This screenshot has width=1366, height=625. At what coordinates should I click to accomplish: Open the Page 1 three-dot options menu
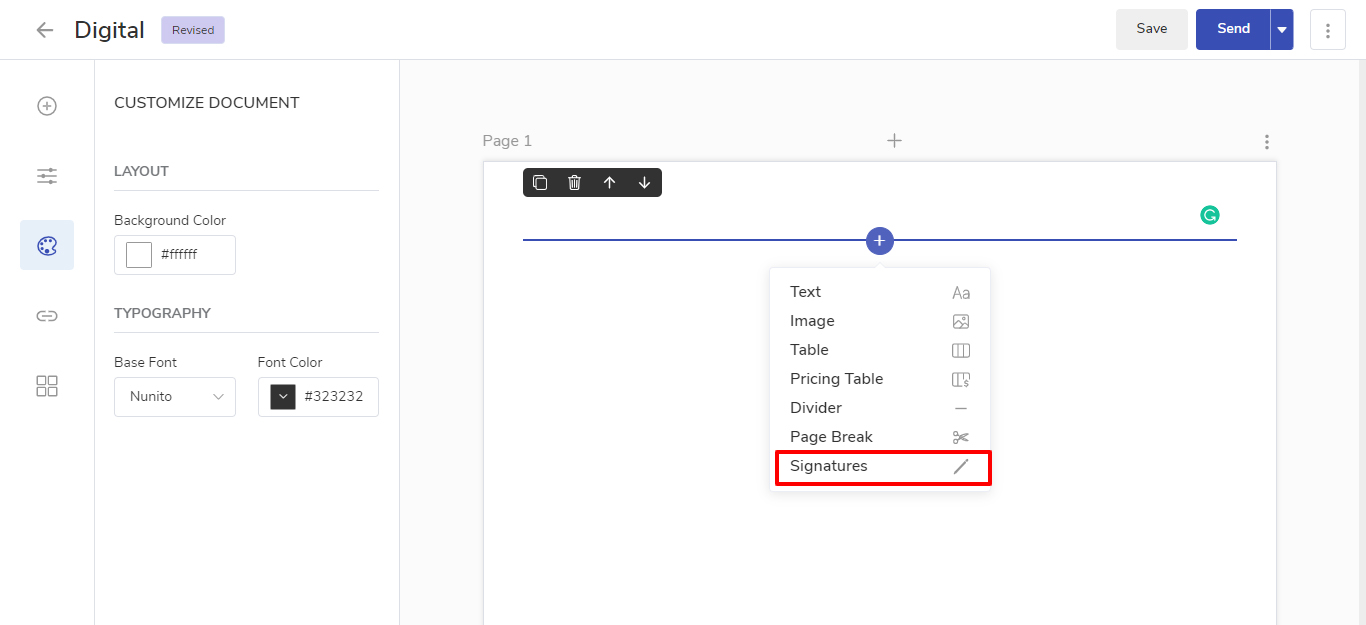point(1267,142)
